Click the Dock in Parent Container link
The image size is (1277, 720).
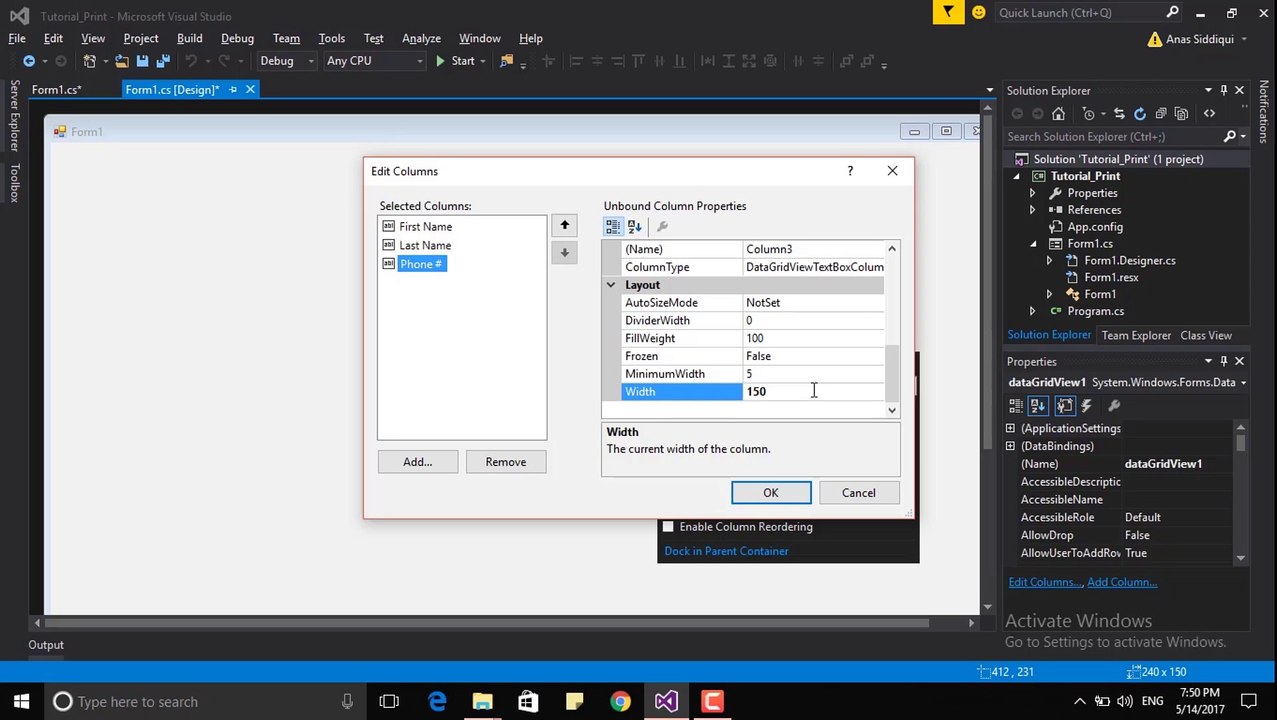(x=726, y=551)
